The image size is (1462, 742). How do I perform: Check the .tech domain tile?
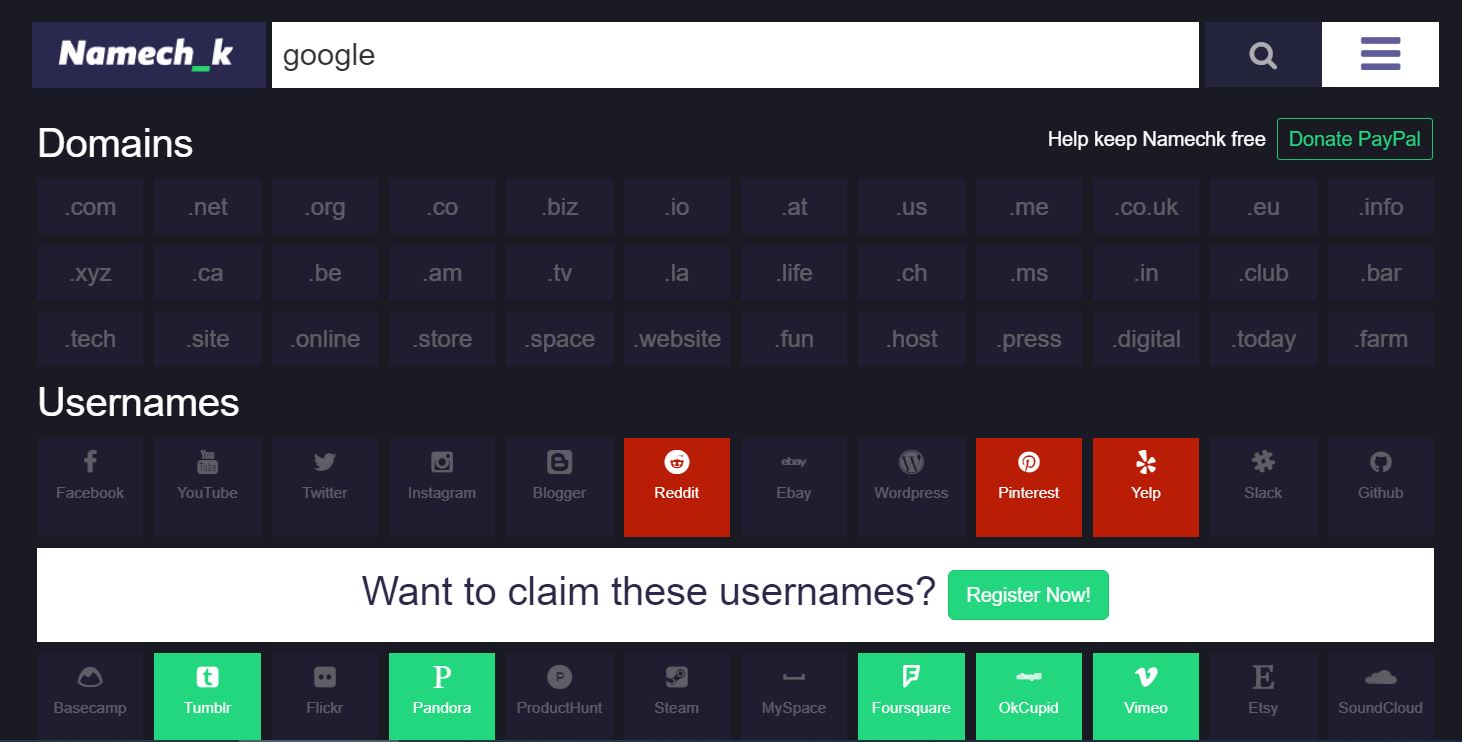90,339
